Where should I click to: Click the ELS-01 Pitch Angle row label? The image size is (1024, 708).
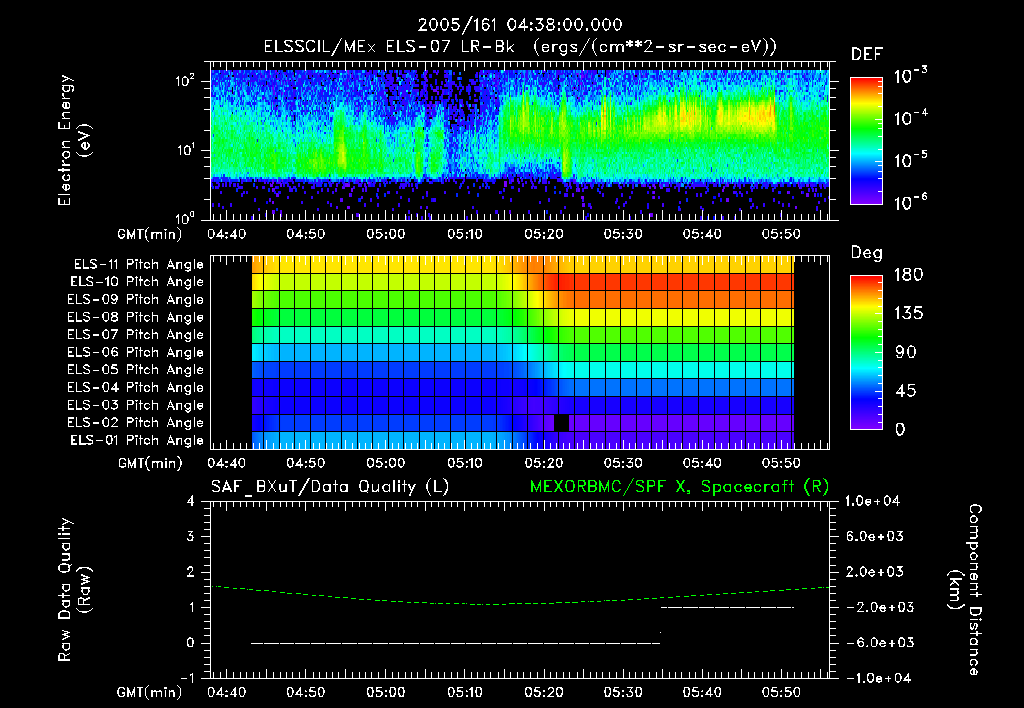pyautogui.click(x=137, y=440)
